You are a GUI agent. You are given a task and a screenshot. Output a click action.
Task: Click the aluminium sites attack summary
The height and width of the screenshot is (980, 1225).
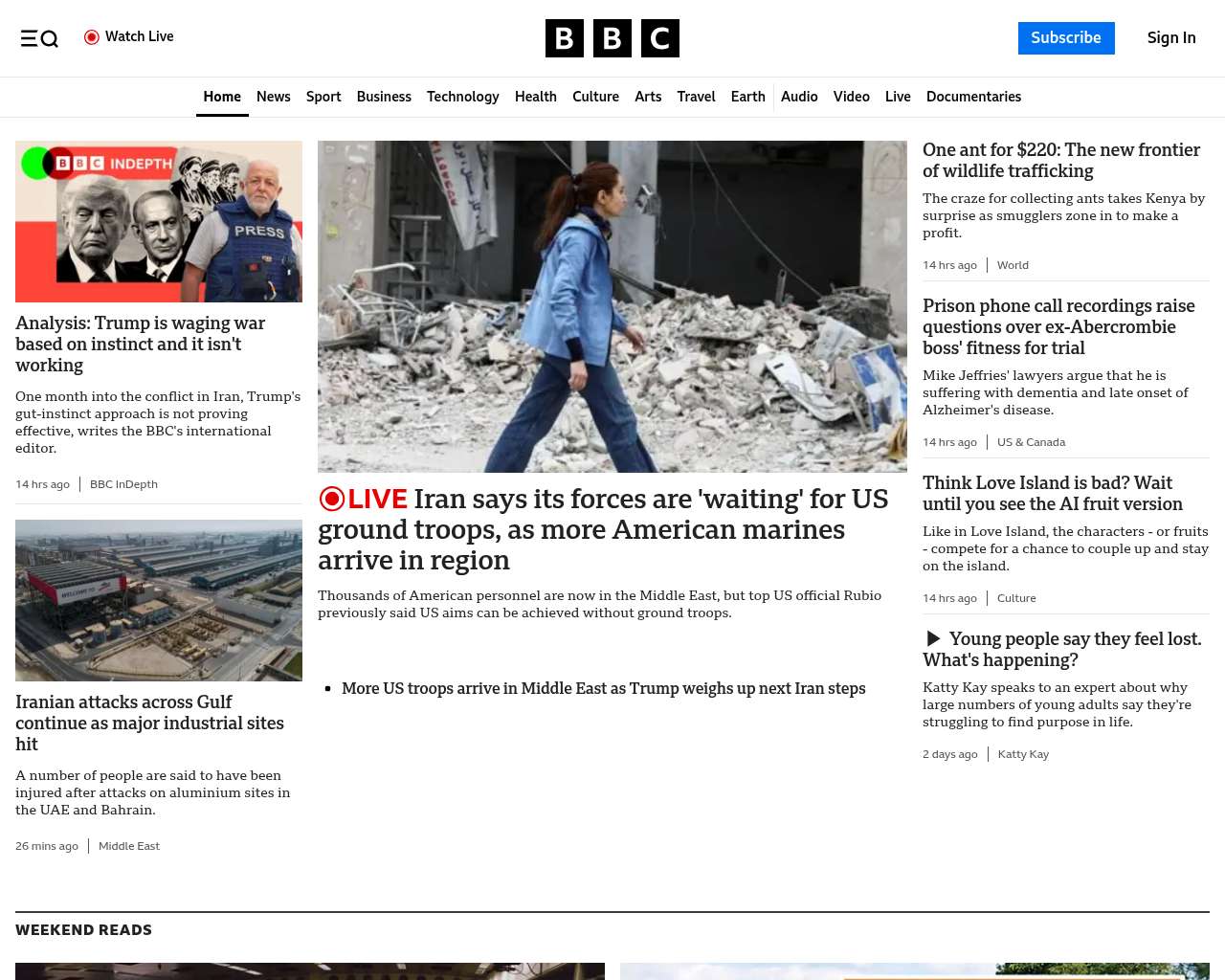tap(153, 792)
